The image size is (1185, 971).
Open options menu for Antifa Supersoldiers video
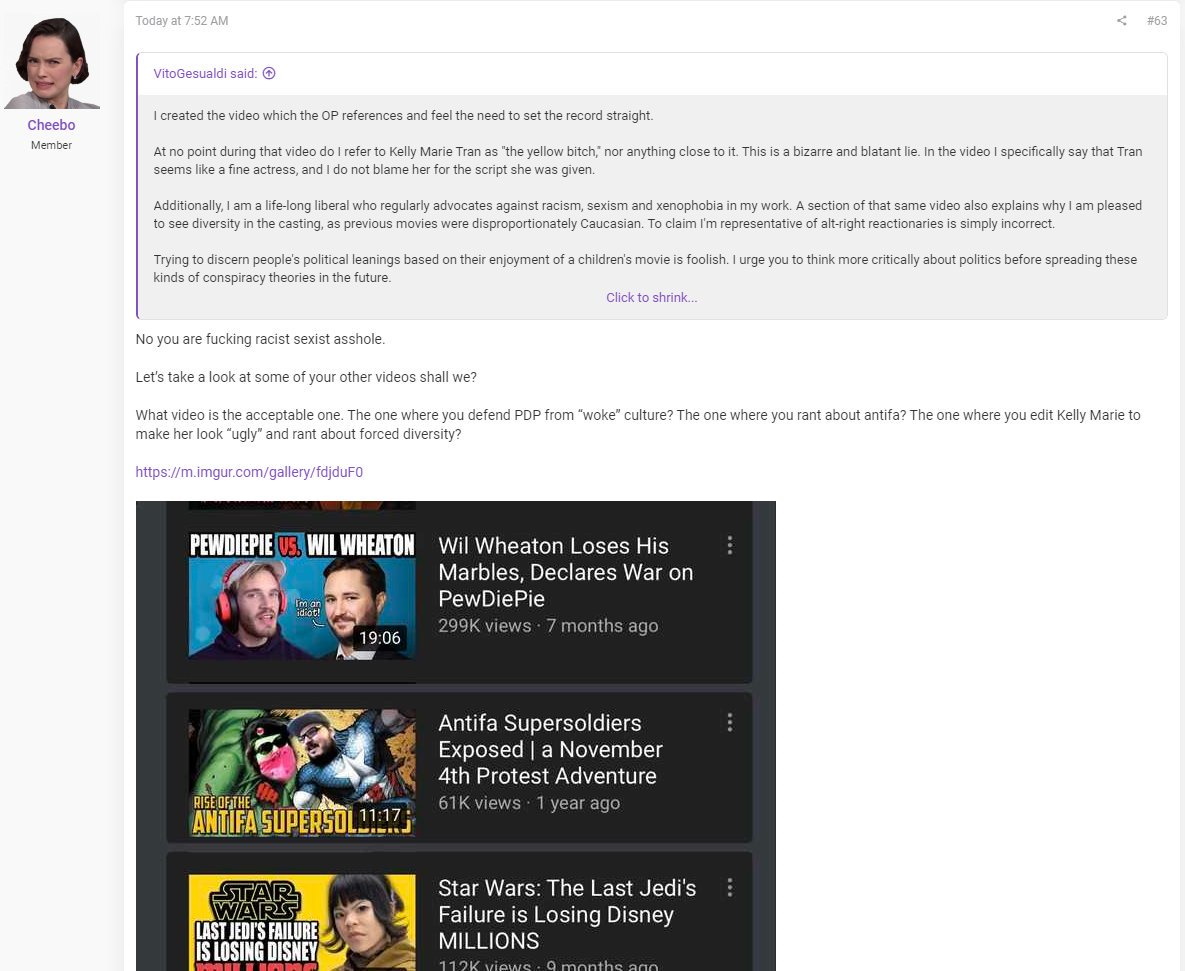(729, 722)
